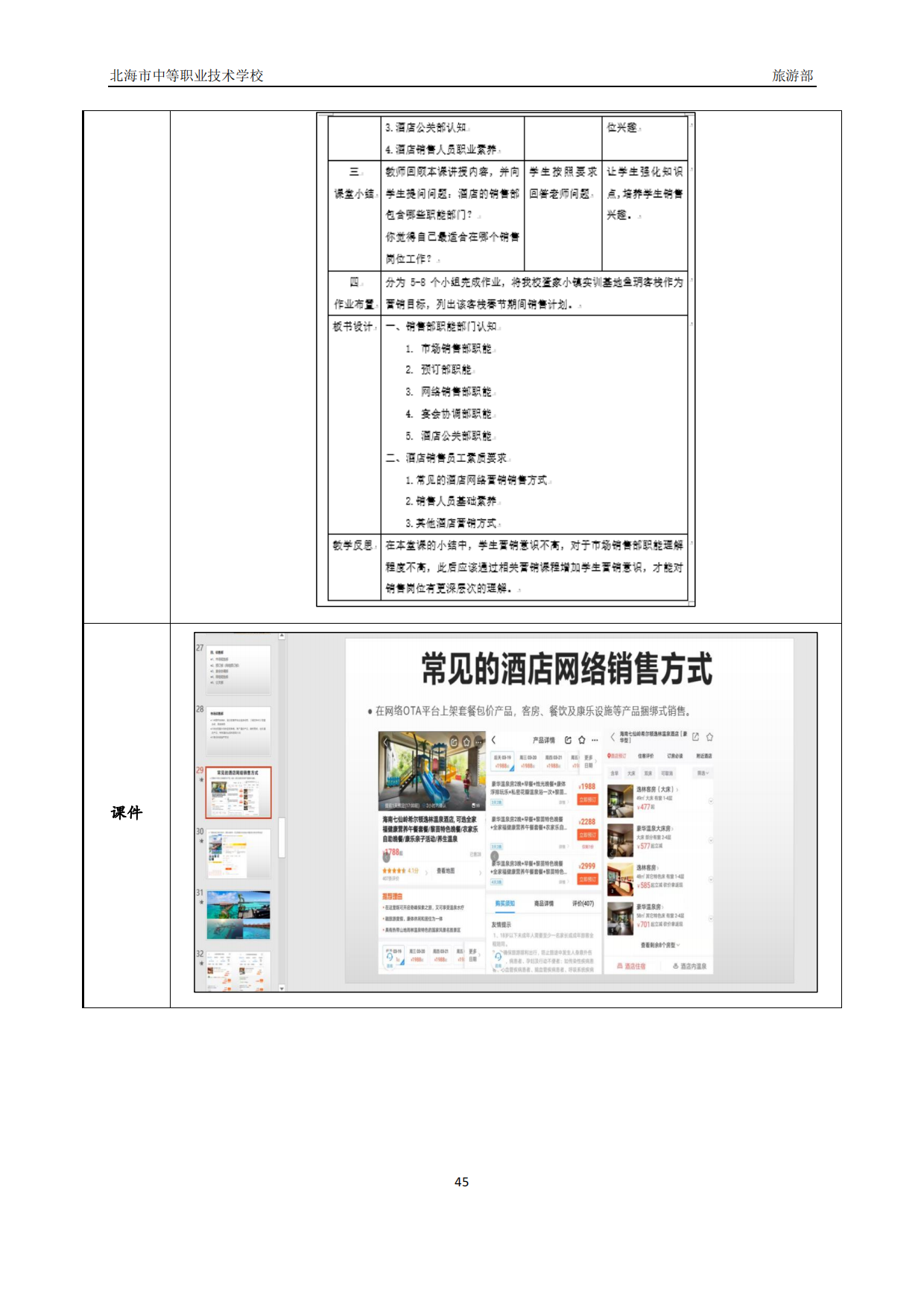
Task: Click the line 4. 宴会协调部职能
Action: pyautogui.click(x=449, y=414)
